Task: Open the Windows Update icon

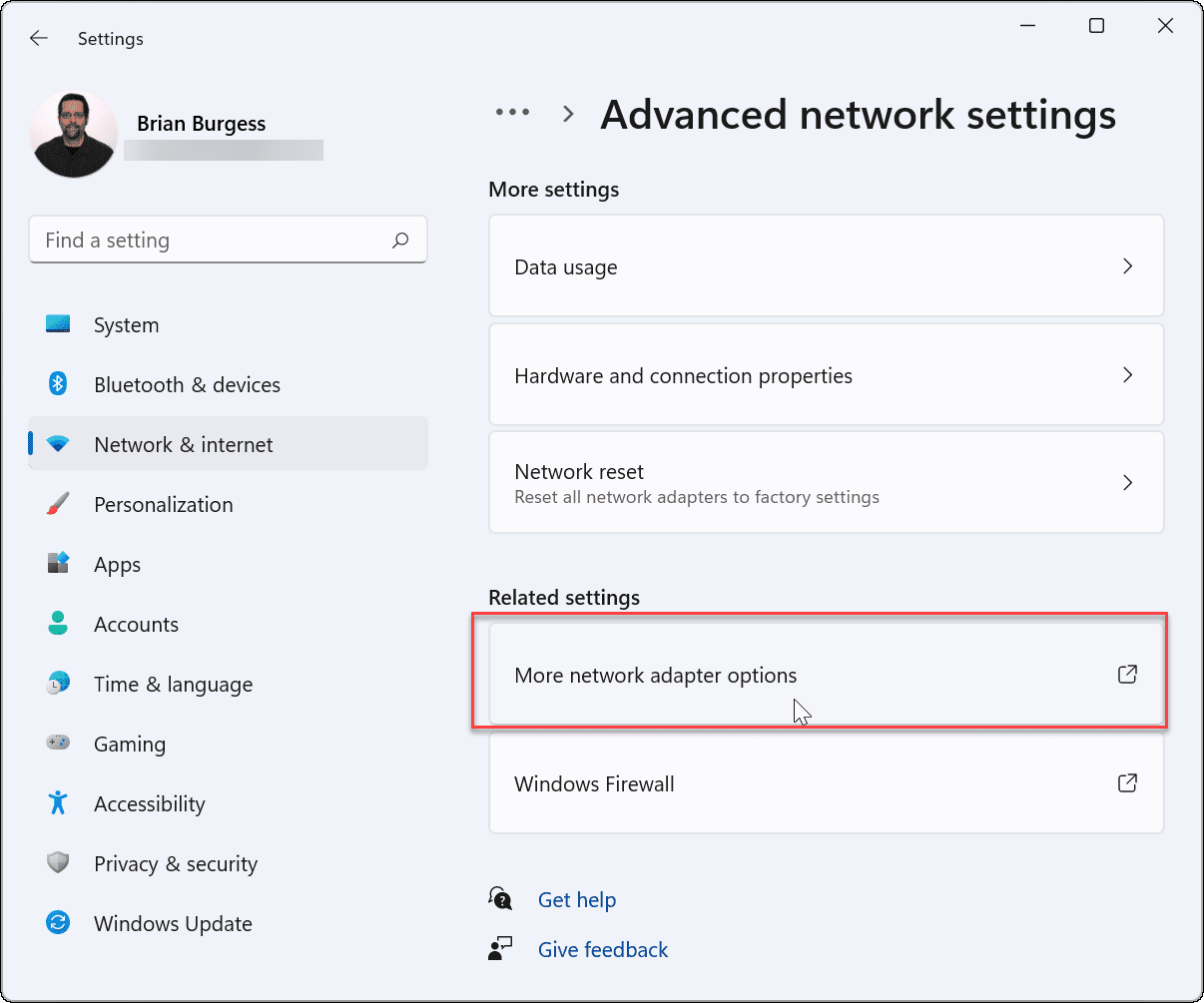Action: 58,922
